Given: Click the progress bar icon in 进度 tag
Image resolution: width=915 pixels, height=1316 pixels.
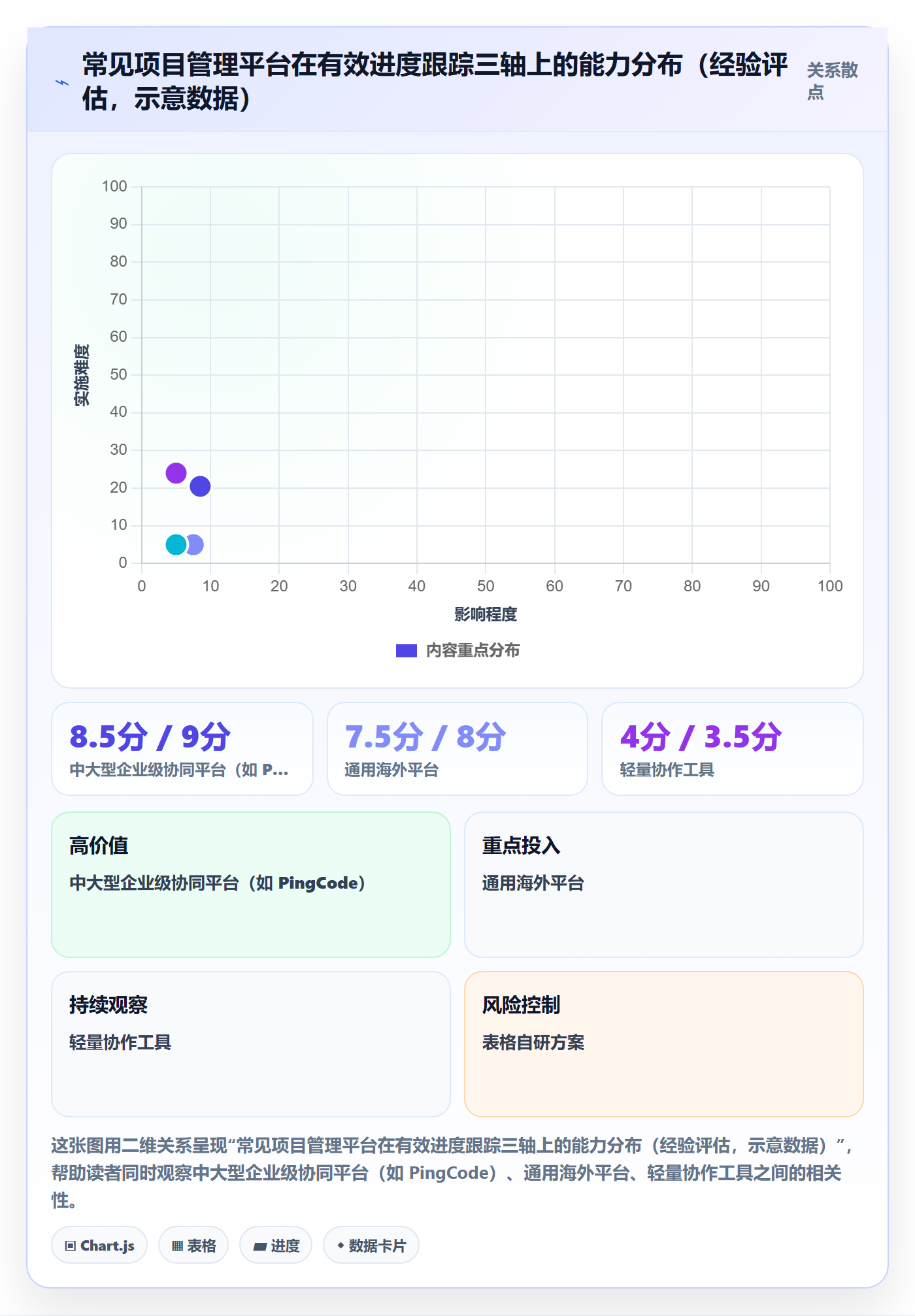Looking at the screenshot, I should click(260, 1247).
